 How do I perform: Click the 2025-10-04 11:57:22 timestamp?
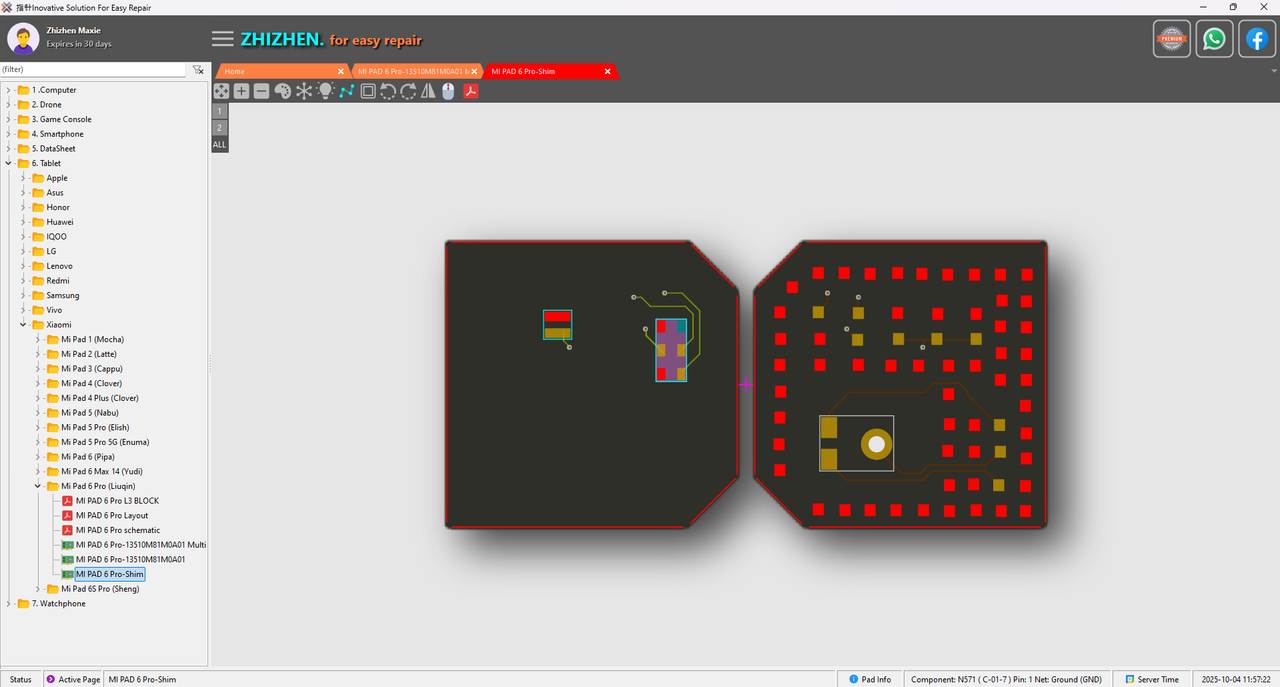point(1236,679)
